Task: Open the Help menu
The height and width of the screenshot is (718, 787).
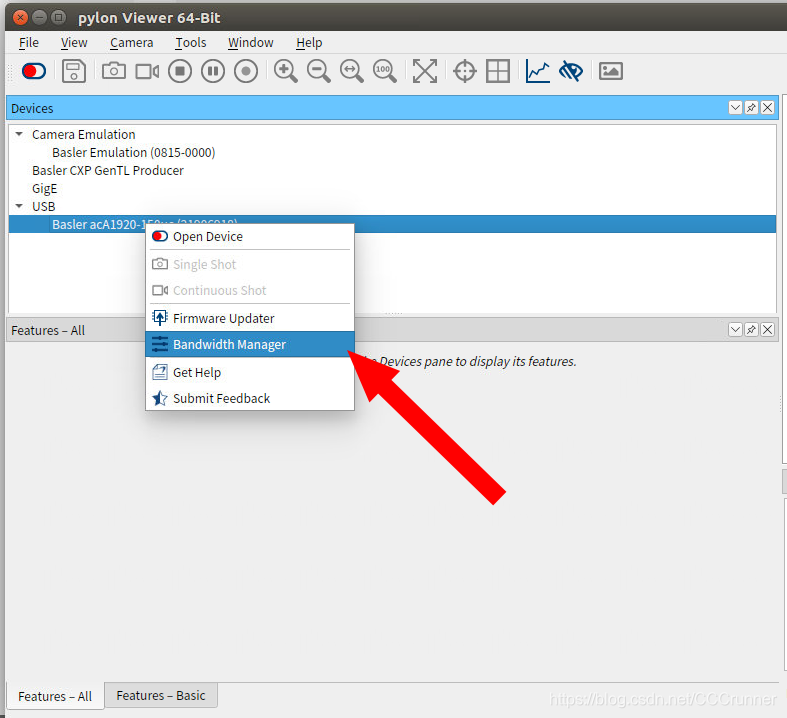Action: 309,43
